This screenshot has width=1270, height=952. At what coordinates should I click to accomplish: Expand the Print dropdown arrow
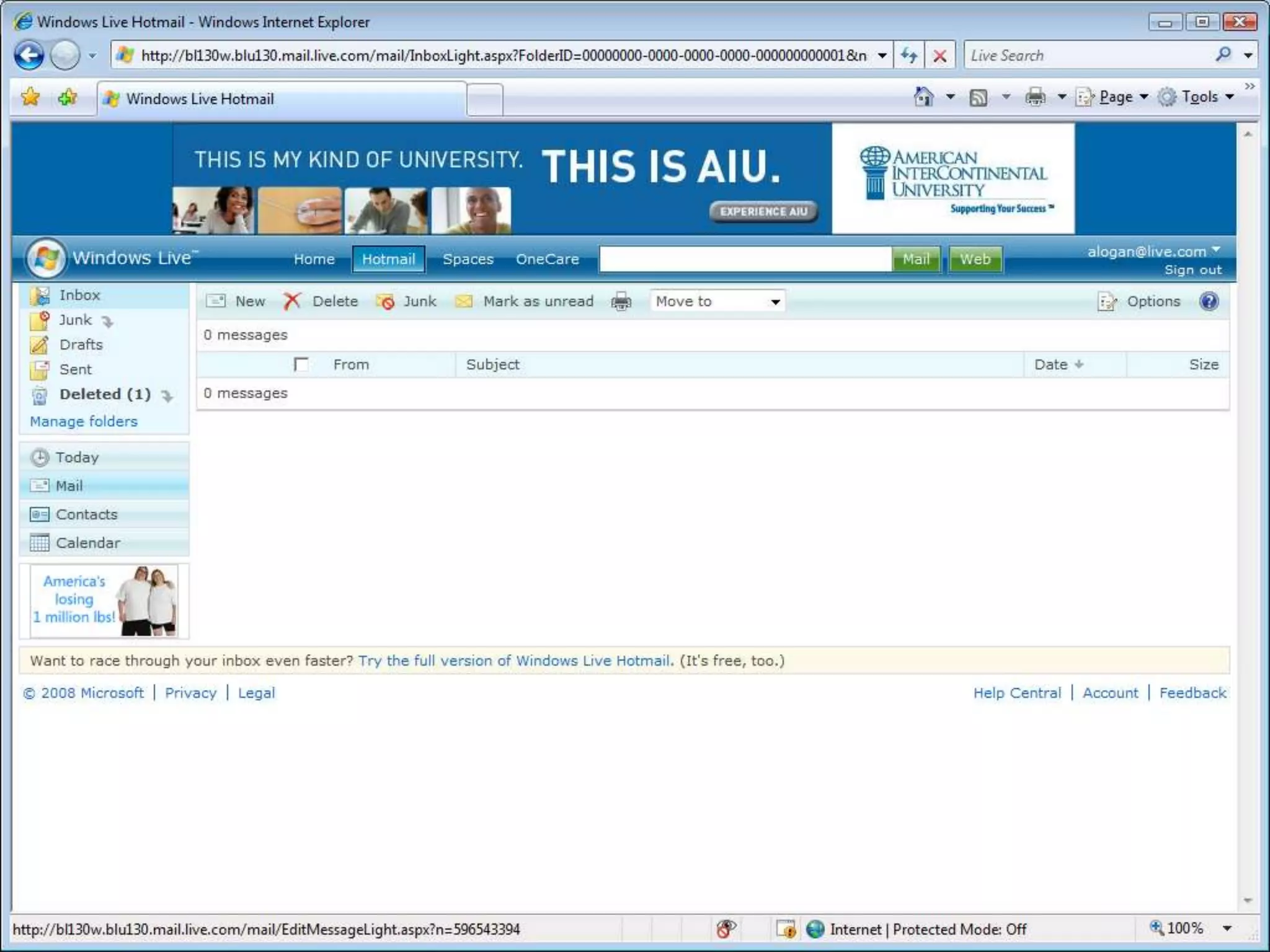[1062, 97]
